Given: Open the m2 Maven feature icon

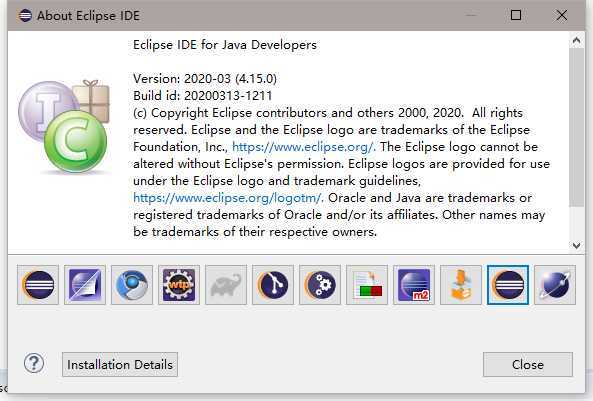Looking at the screenshot, I should coord(414,285).
